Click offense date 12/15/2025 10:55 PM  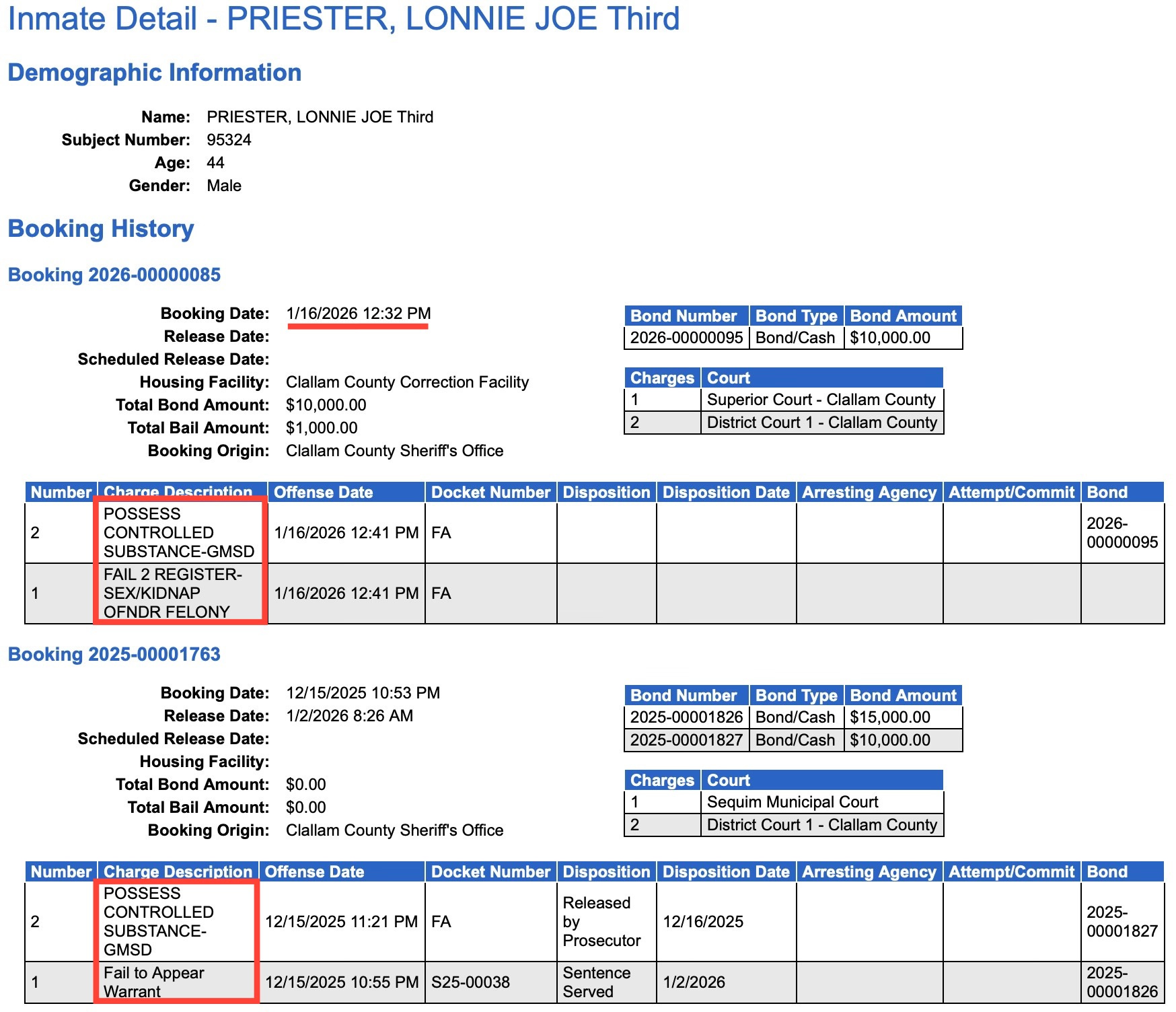click(342, 982)
